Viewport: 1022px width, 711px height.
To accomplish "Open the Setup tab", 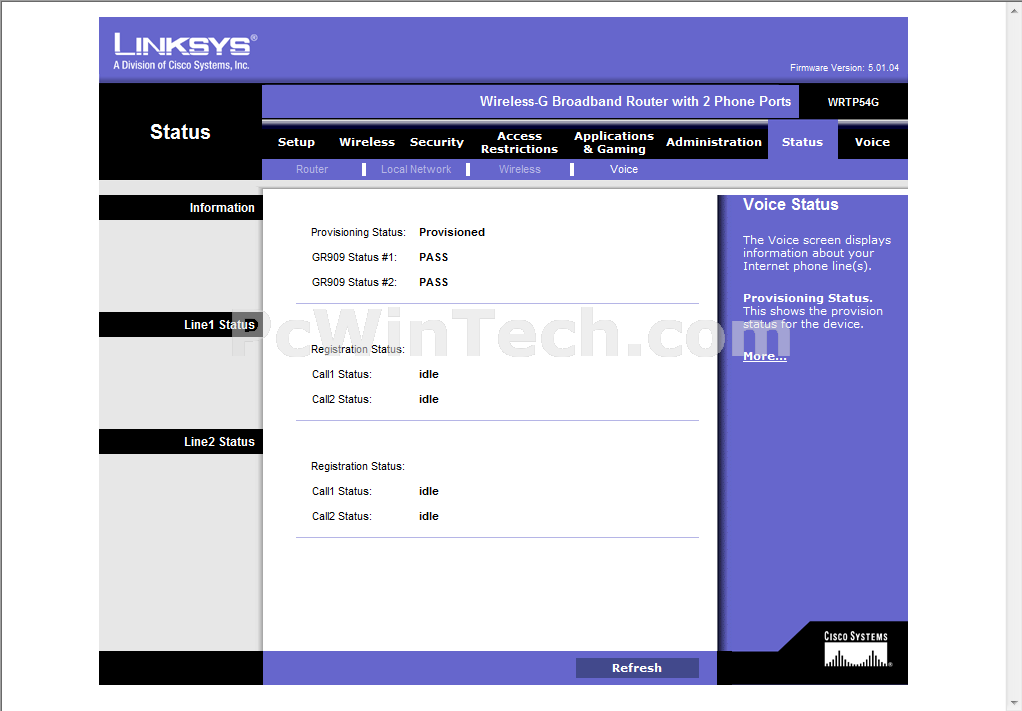I will point(296,142).
